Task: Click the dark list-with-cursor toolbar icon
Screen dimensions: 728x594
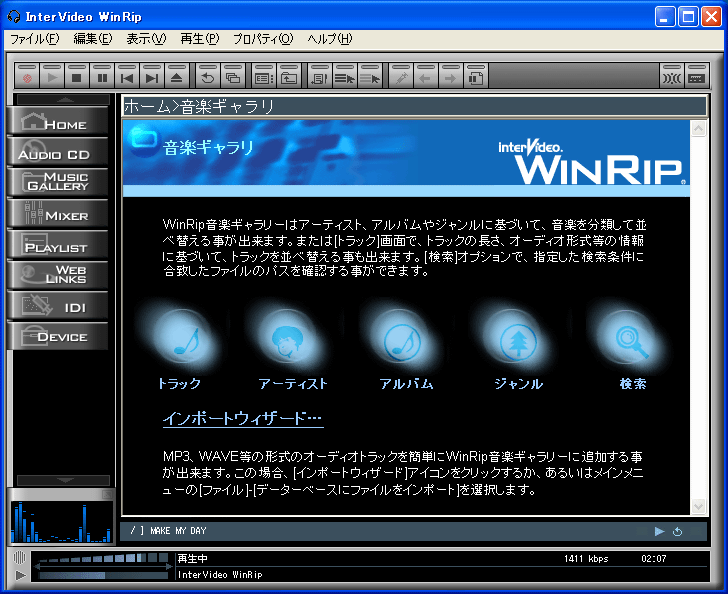Action: [x=344, y=76]
